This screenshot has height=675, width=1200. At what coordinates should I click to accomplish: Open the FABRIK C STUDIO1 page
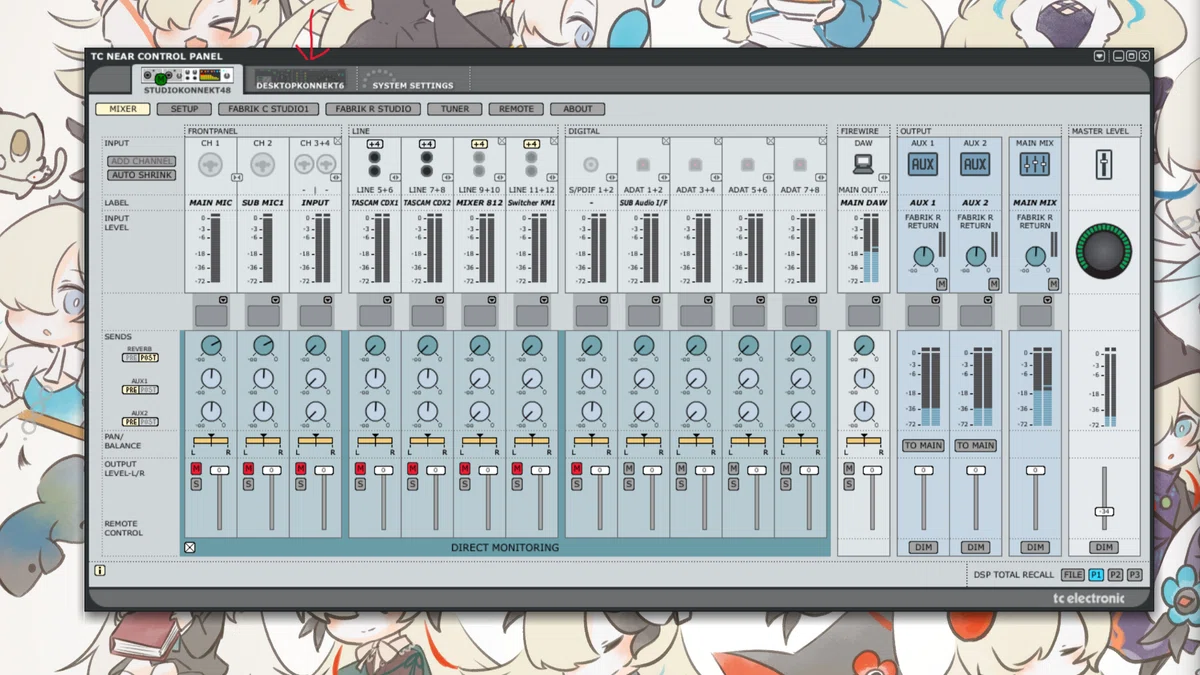270,109
